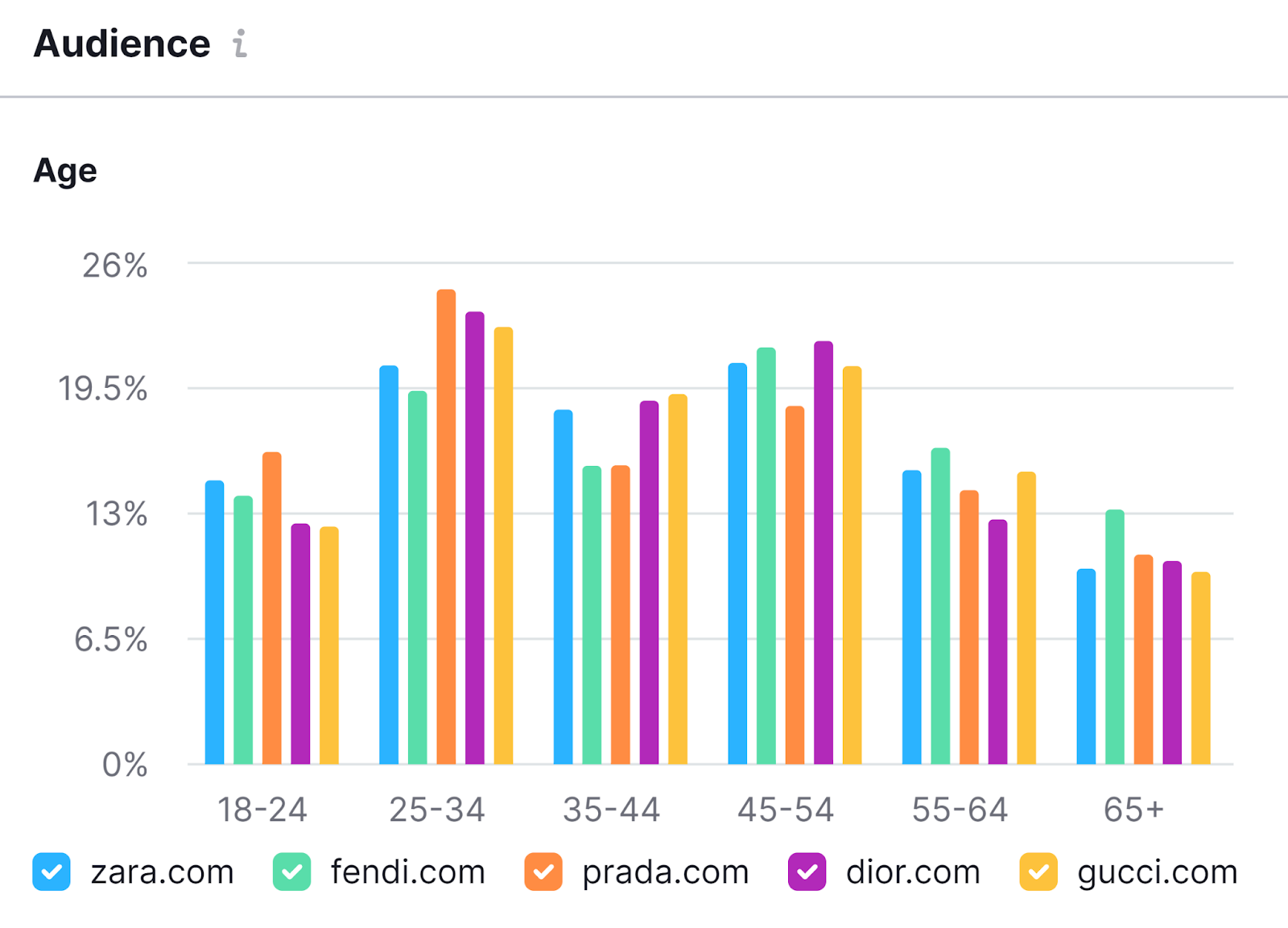This screenshot has height=928, width=1288.
Task: Click the gucci.com yellow checkmark icon
Action: click(1040, 872)
